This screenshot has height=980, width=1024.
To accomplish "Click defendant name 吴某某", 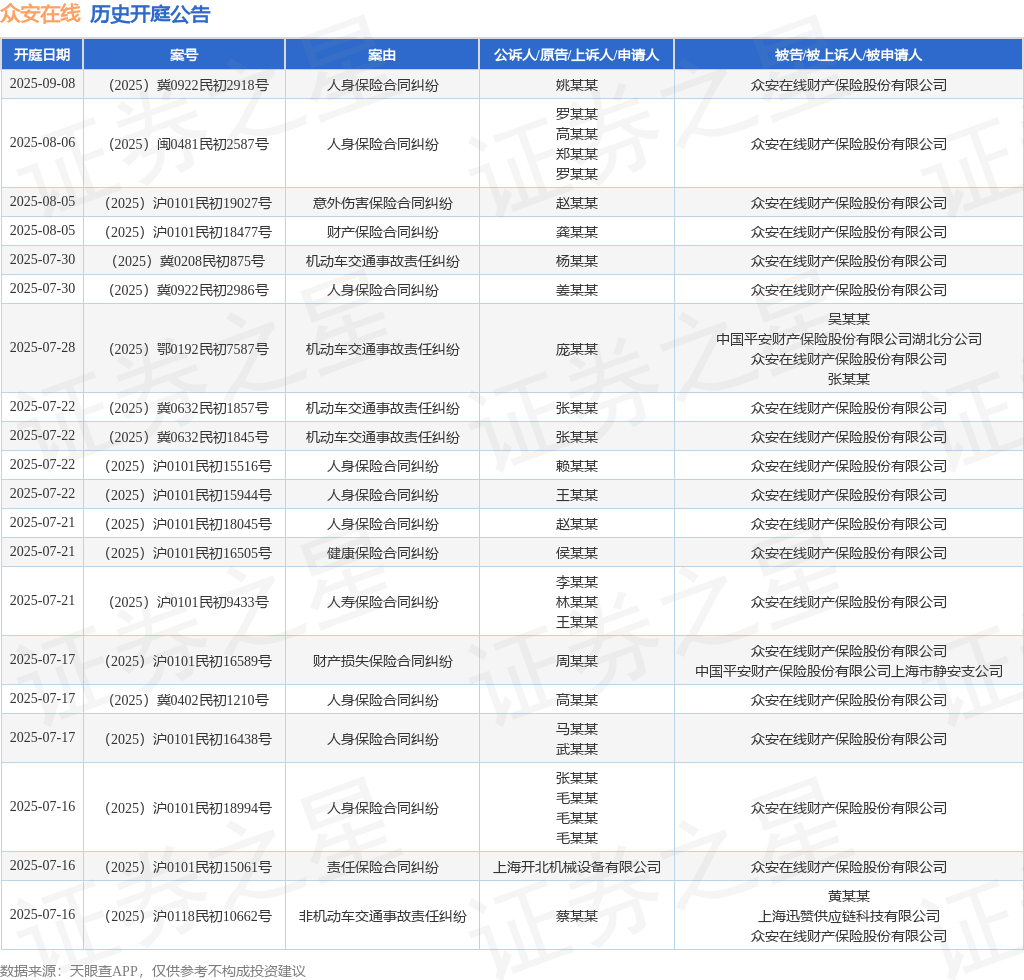I will (848, 319).
